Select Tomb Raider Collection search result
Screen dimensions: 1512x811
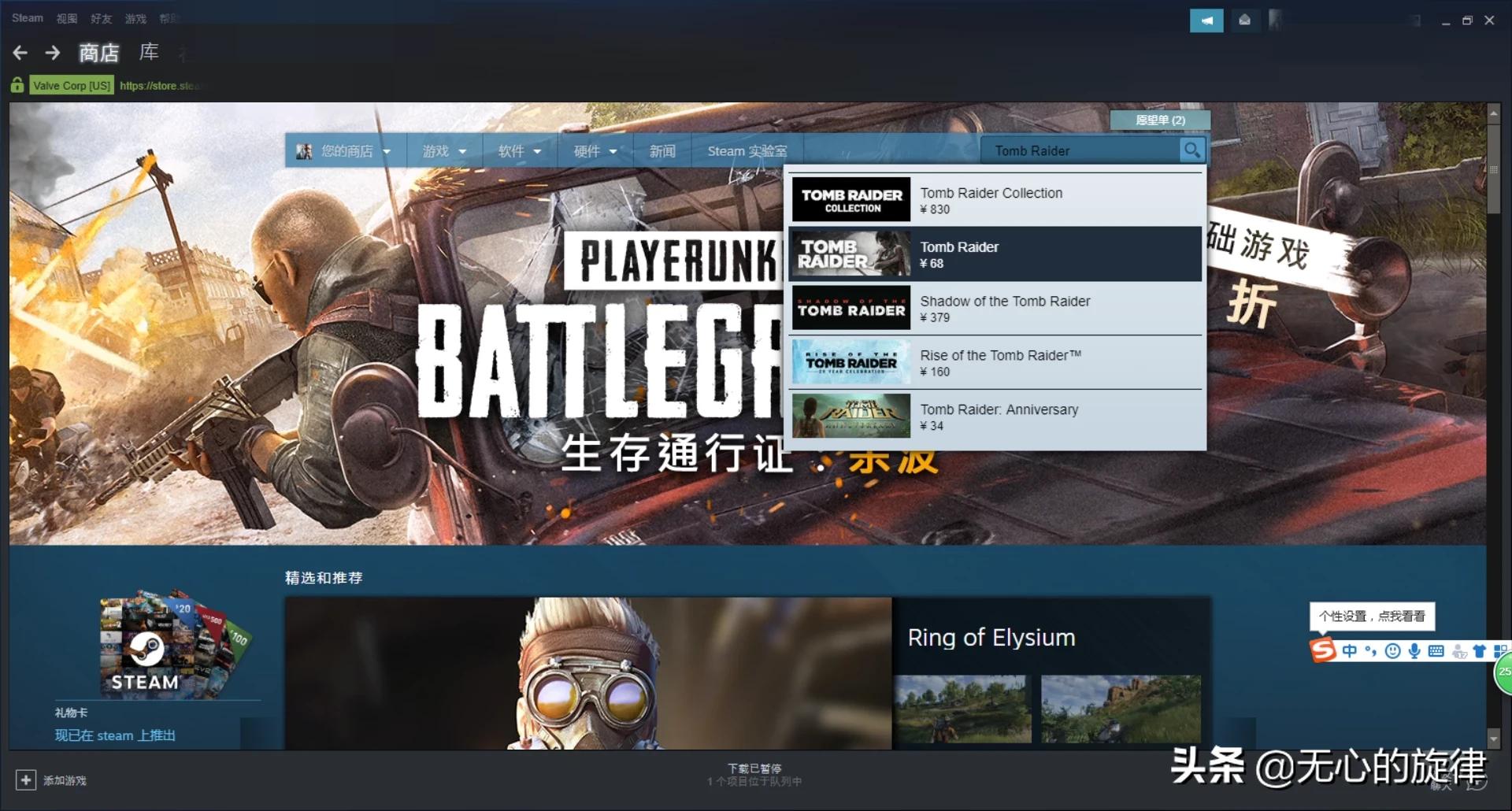pyautogui.click(x=995, y=200)
